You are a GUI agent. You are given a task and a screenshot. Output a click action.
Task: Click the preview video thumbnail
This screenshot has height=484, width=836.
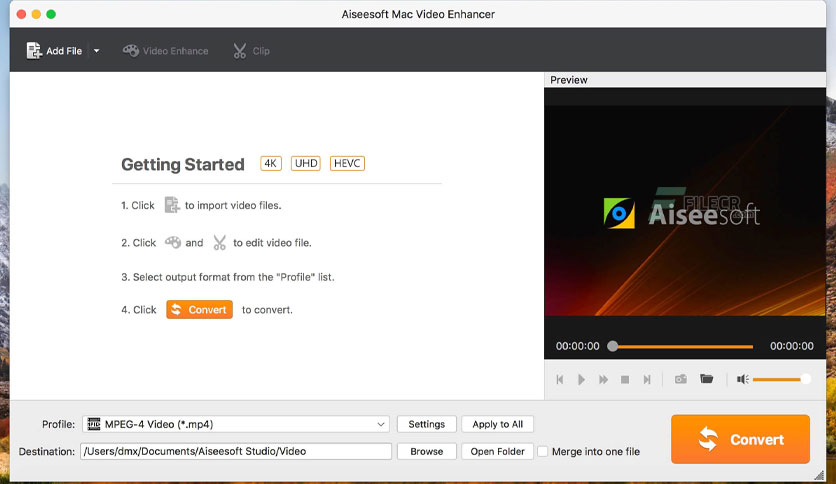(685, 211)
